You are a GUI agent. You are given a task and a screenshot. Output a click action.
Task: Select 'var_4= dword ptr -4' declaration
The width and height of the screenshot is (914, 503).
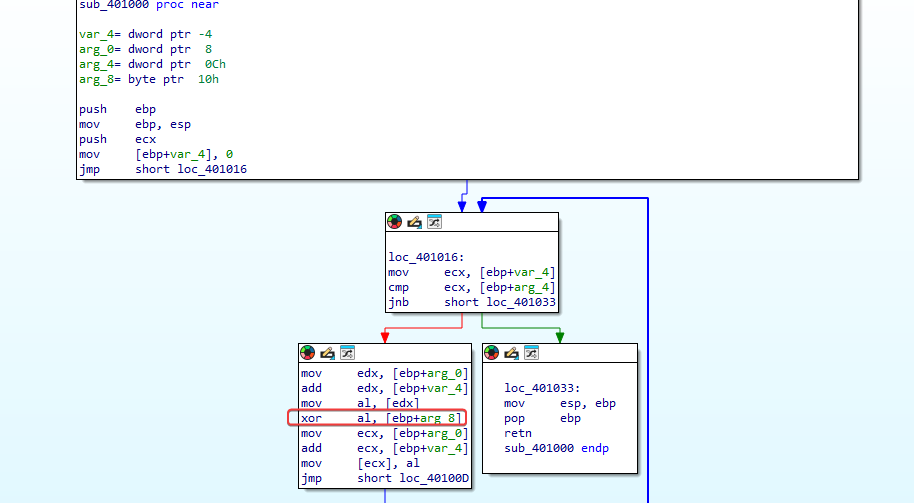[x=146, y=34]
